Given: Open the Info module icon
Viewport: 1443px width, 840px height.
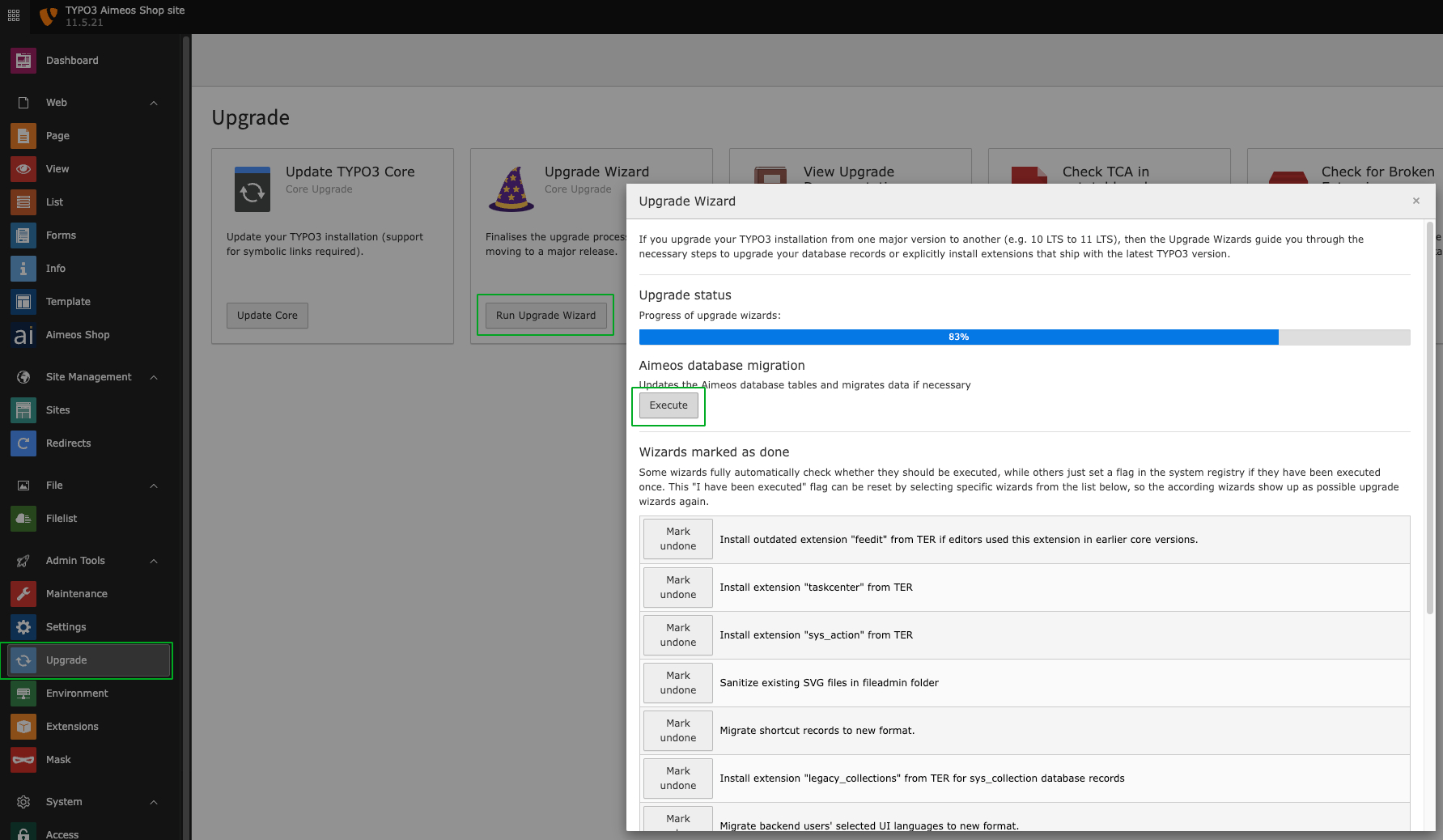Looking at the screenshot, I should [23, 269].
